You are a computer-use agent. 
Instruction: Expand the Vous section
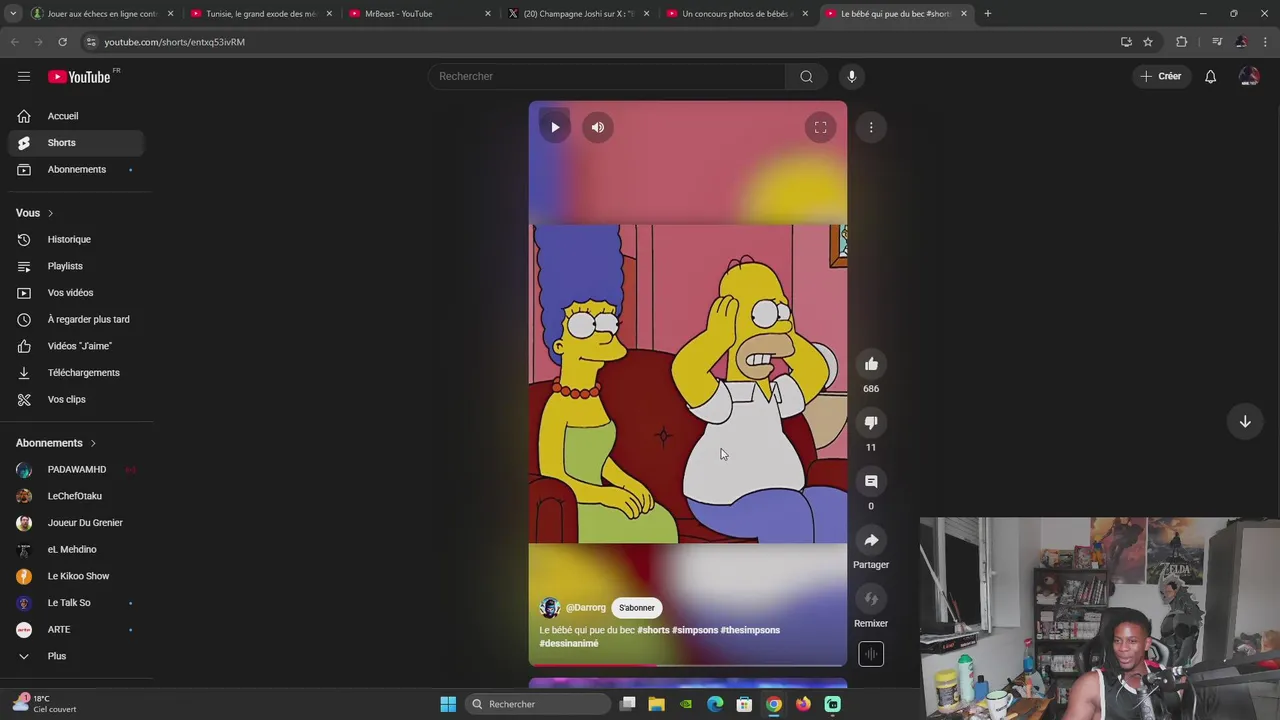(35, 213)
